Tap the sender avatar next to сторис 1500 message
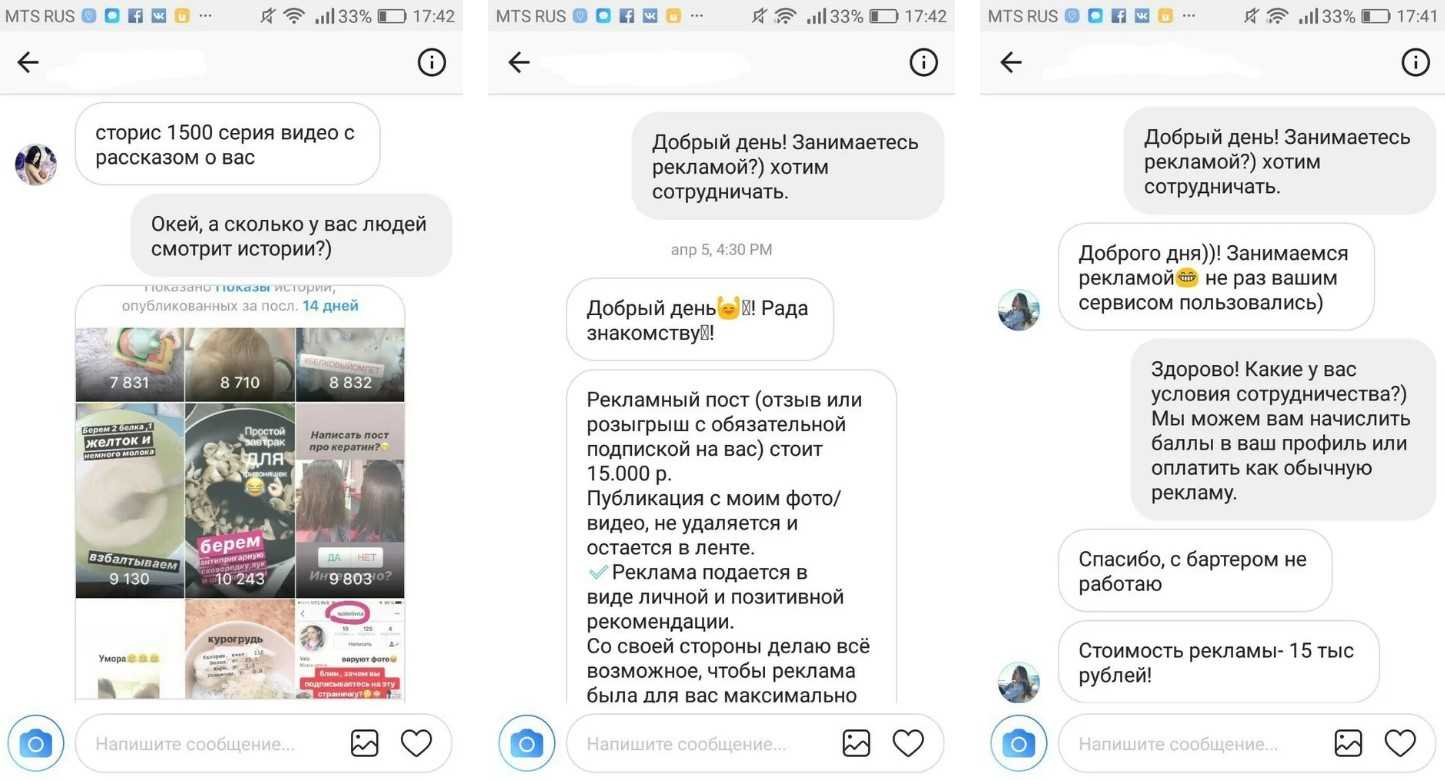Viewport: 1445px width, 780px height. click(36, 164)
